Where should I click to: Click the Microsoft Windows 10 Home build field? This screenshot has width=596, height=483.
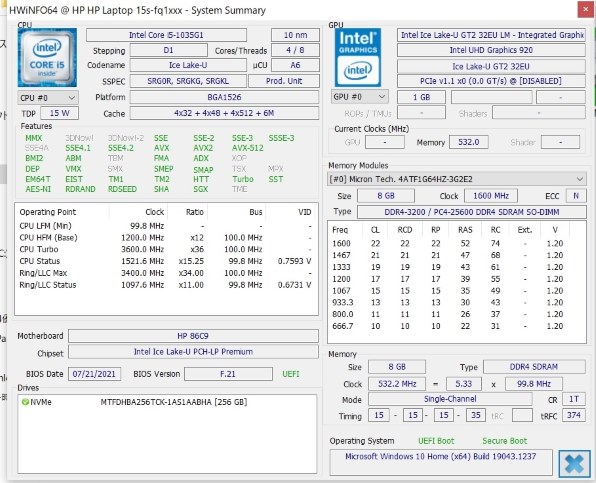pos(441,462)
